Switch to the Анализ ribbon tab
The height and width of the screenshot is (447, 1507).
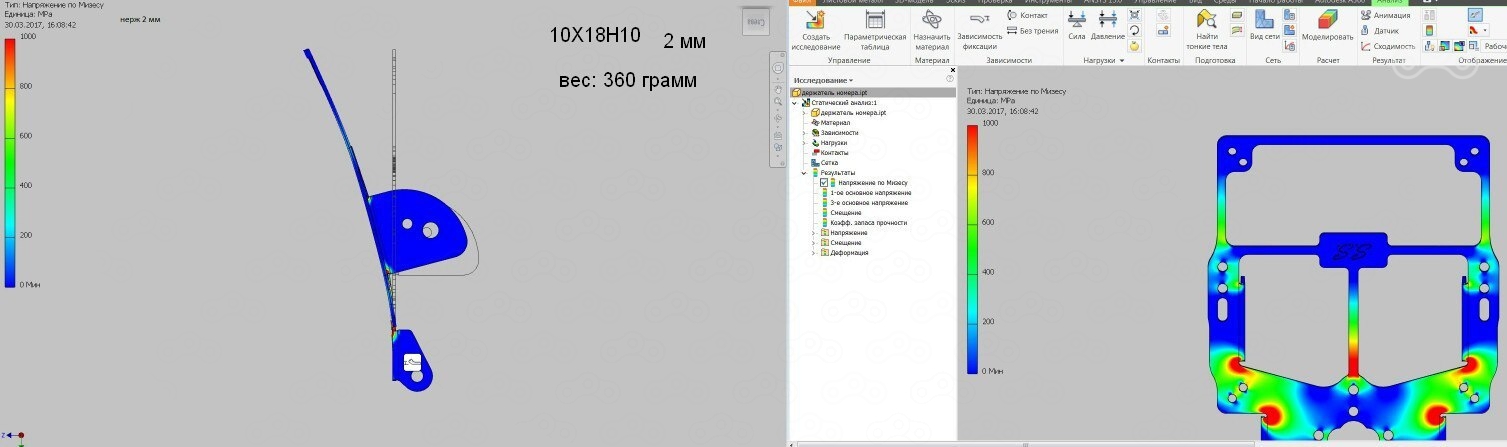[x=1390, y=2]
